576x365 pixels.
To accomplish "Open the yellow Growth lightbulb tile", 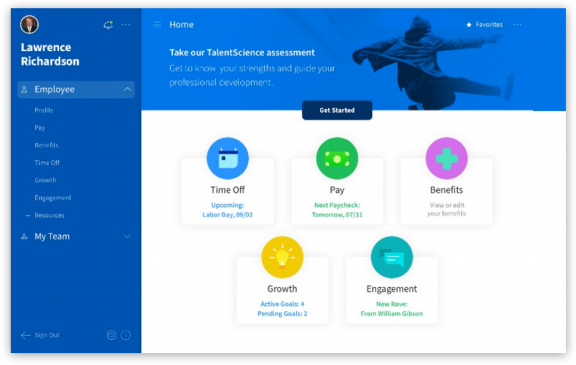I will point(282,257).
